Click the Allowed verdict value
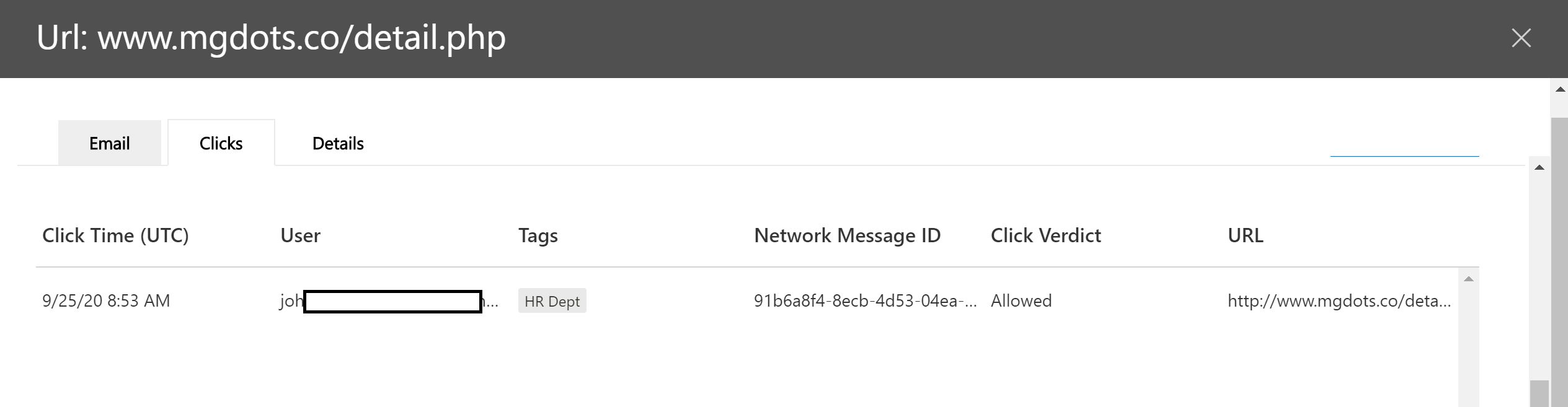Viewport: 1568px width, 407px height. [1021, 301]
